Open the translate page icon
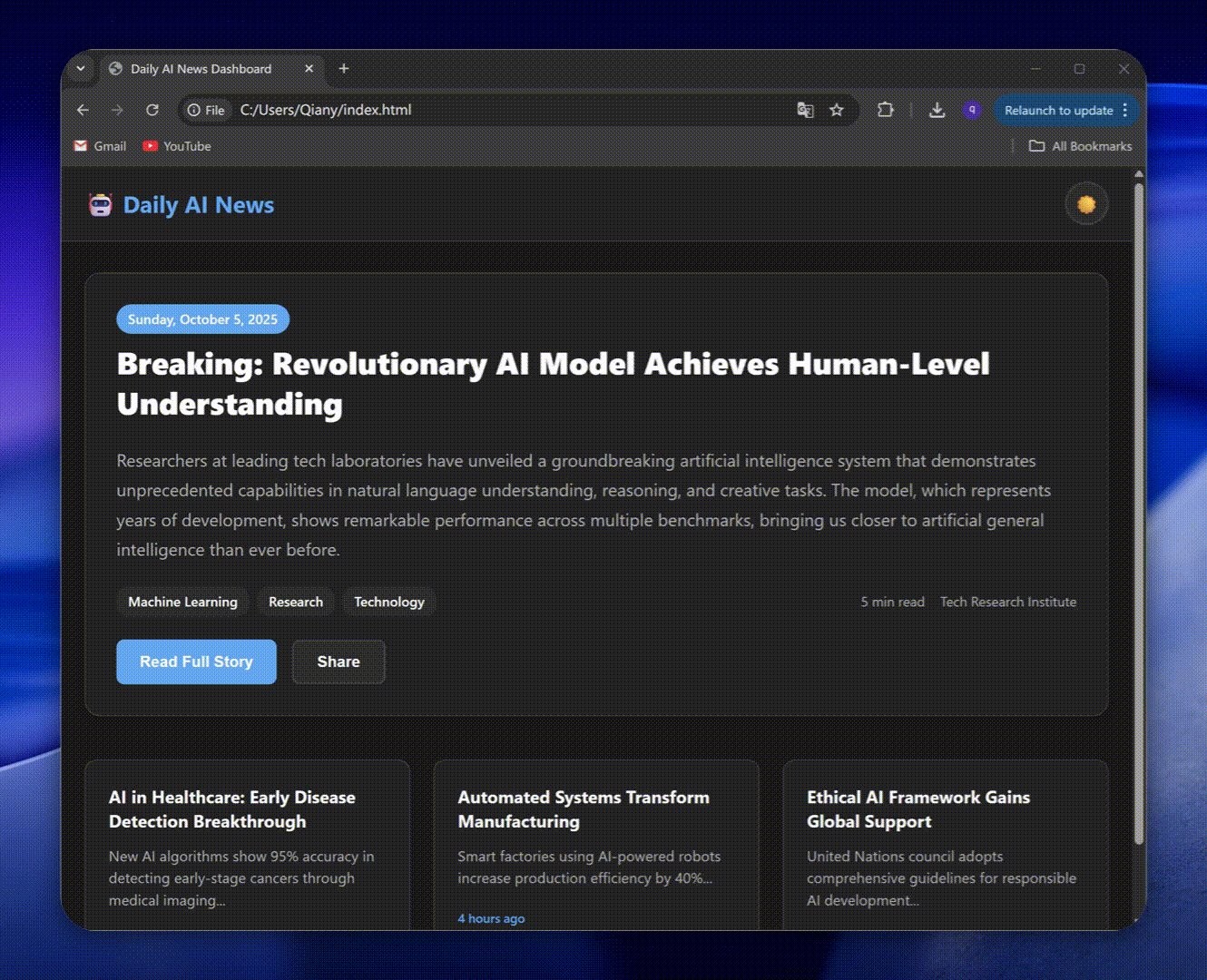 click(x=805, y=110)
